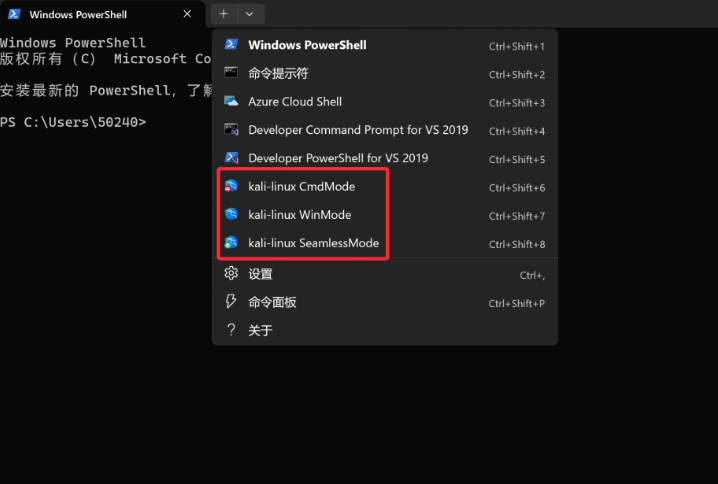The height and width of the screenshot is (484, 718).
Task: Open kali-linux WinMode profile
Action: (x=385, y=215)
